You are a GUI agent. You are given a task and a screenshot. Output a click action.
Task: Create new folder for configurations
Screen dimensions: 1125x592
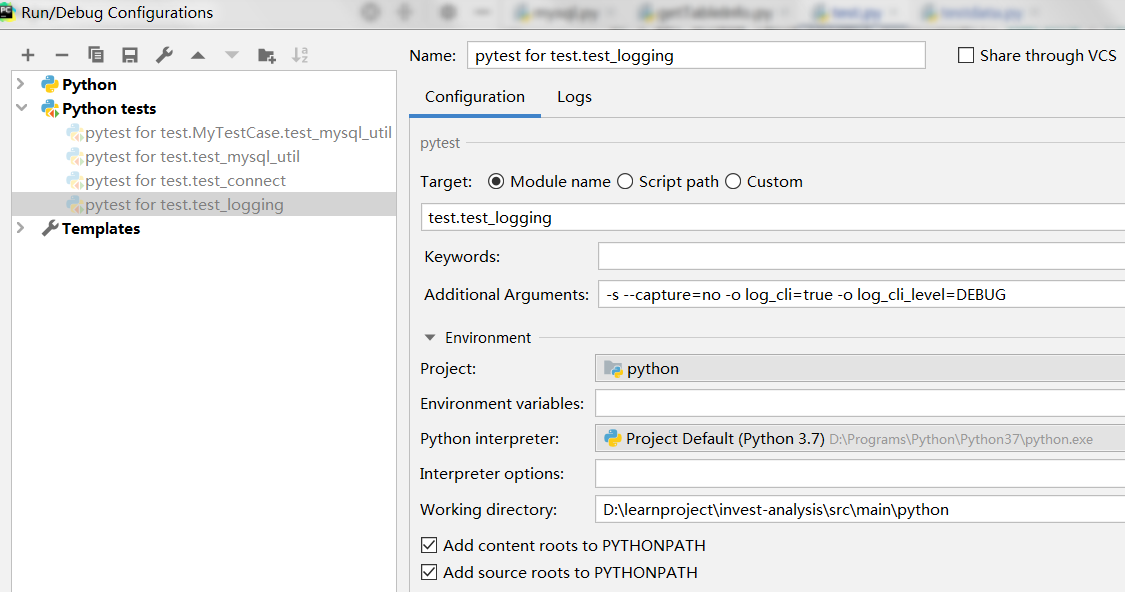267,55
